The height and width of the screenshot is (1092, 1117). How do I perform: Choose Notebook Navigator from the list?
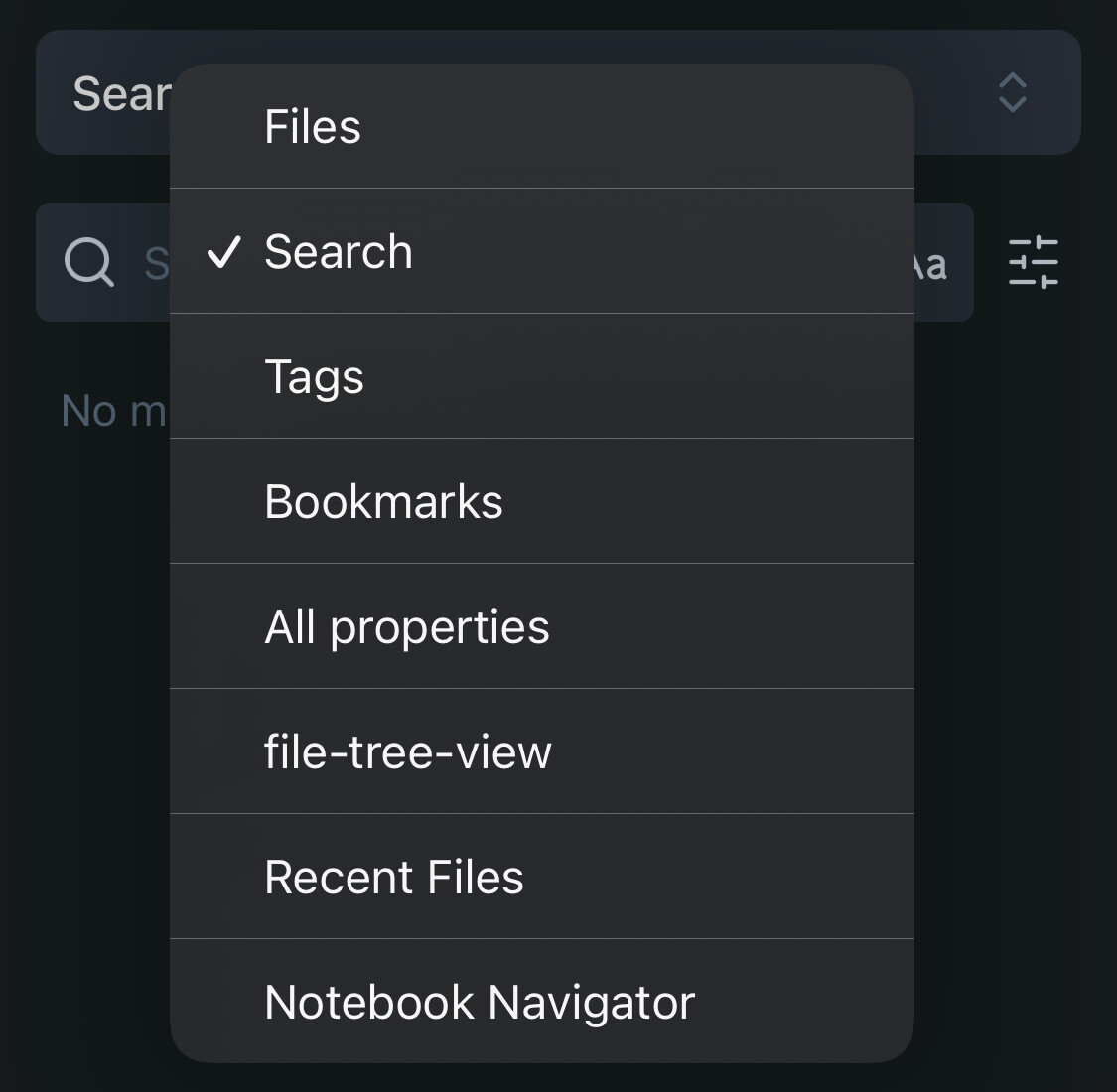click(541, 1003)
